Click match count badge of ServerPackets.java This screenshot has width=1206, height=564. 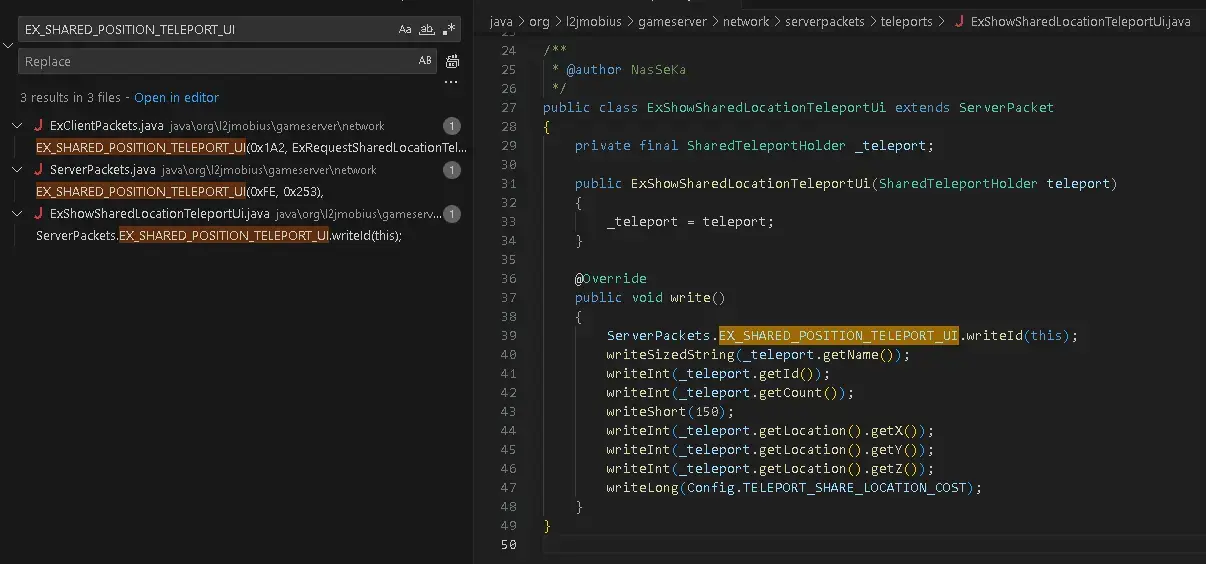[x=451, y=170]
